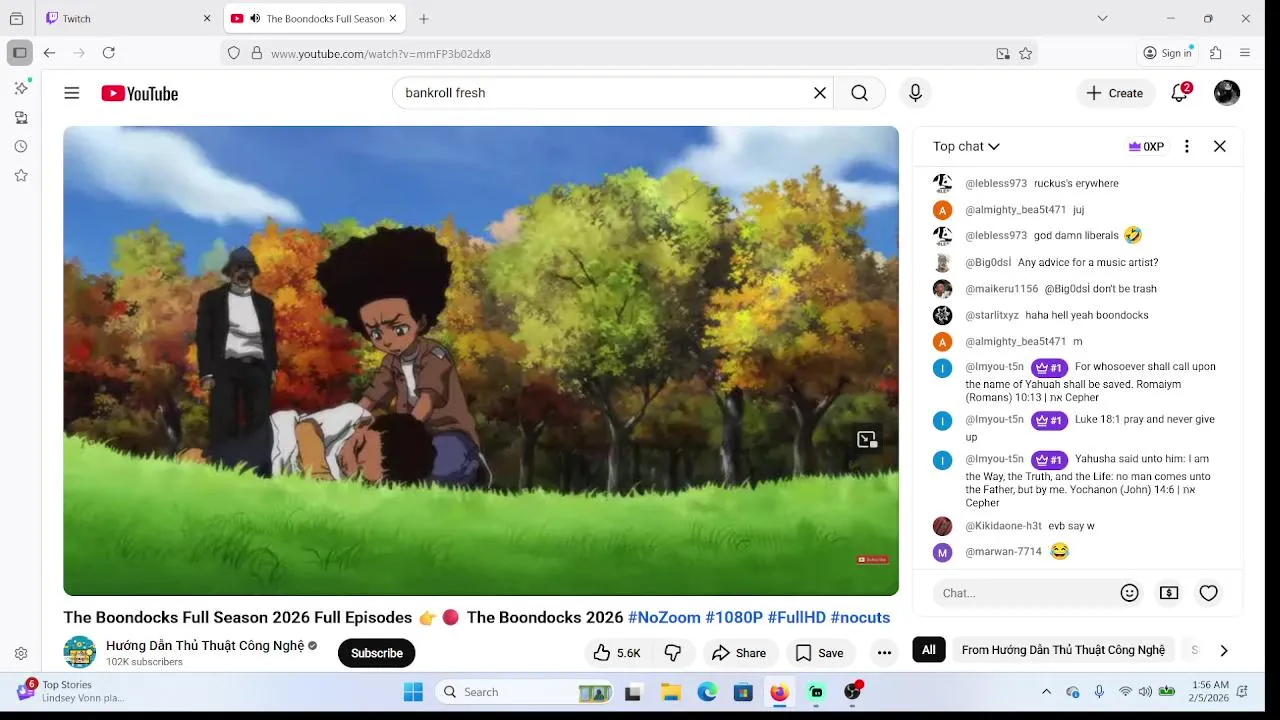Viewport: 1280px width, 720px height.
Task: Open the account avatar menu
Action: pos(1227,93)
